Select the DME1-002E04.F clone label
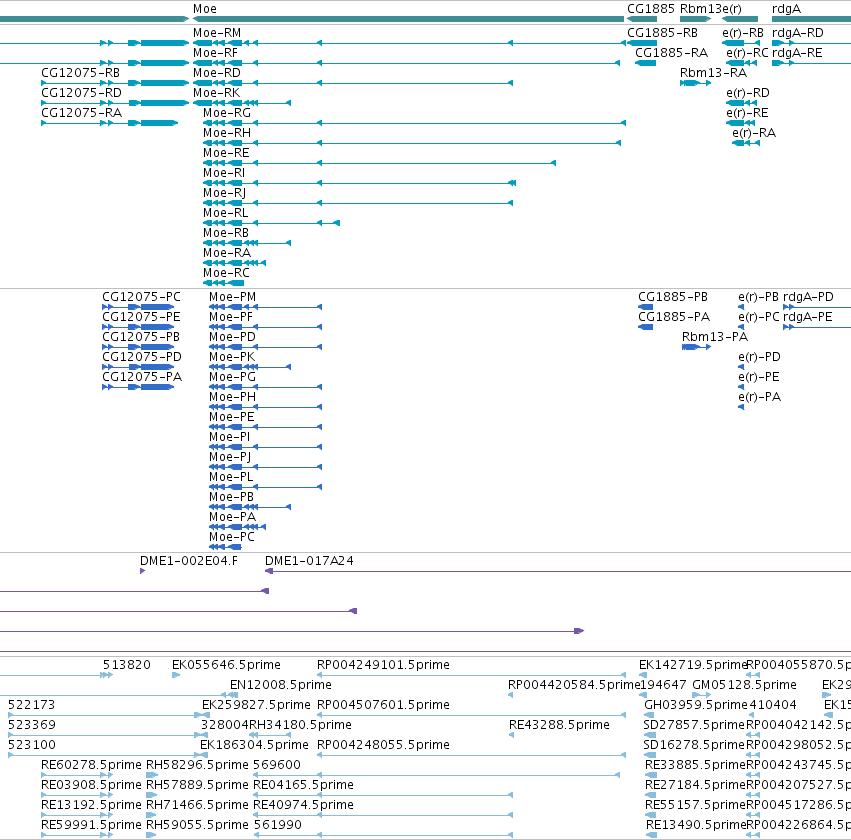This screenshot has width=851, height=840. coord(189,561)
